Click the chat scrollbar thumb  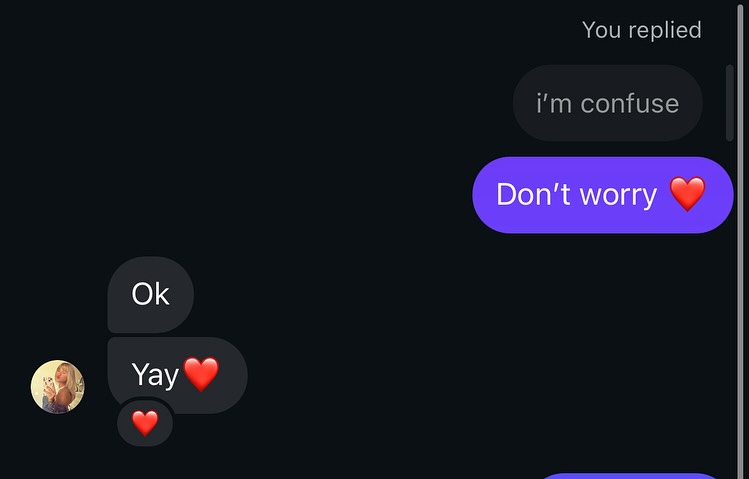coord(730,102)
